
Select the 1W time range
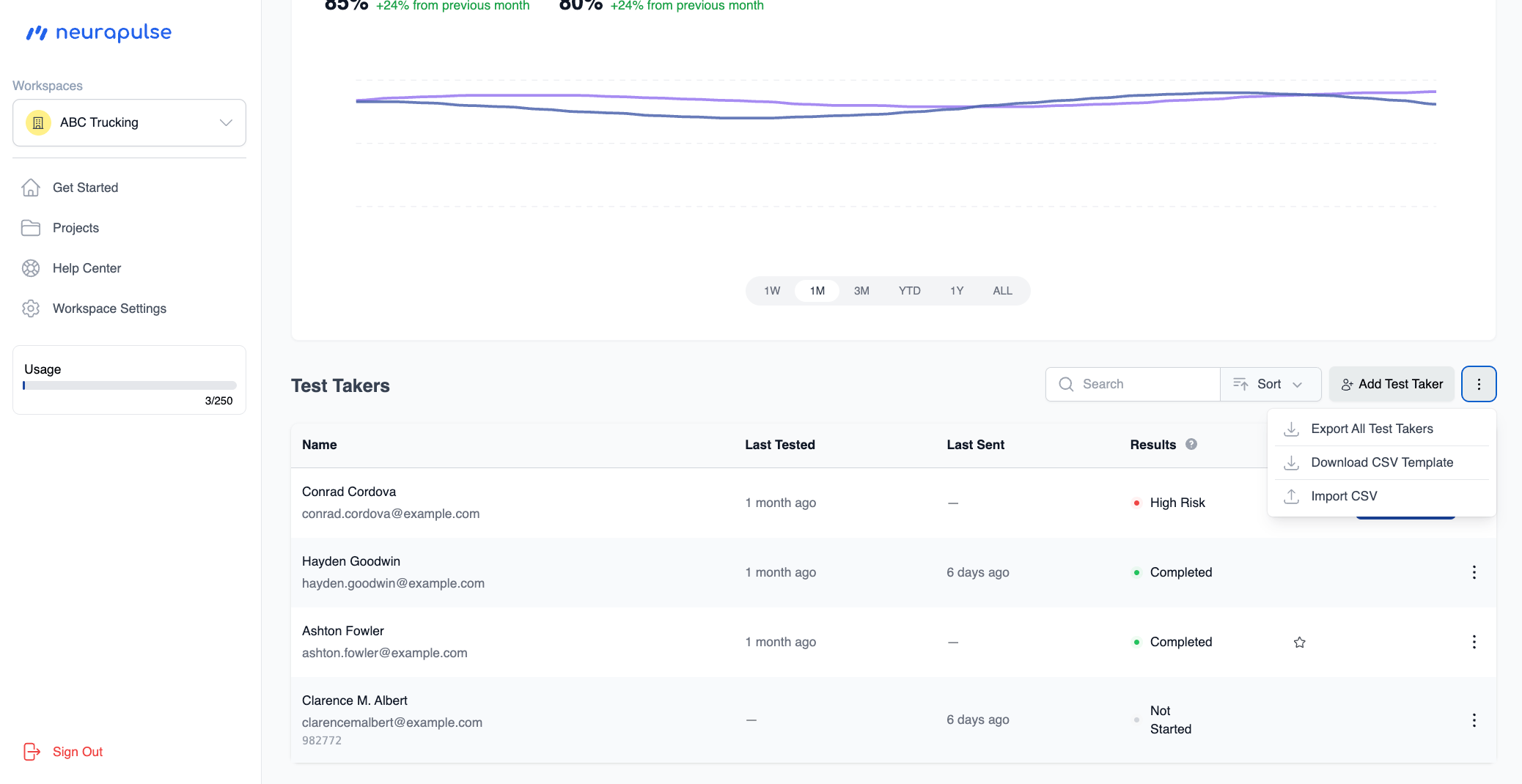point(772,291)
